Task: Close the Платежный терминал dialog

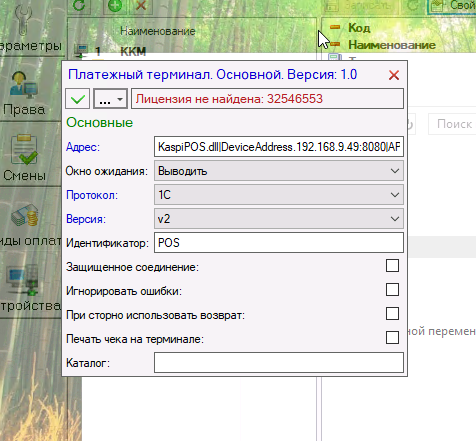Action: point(394,75)
